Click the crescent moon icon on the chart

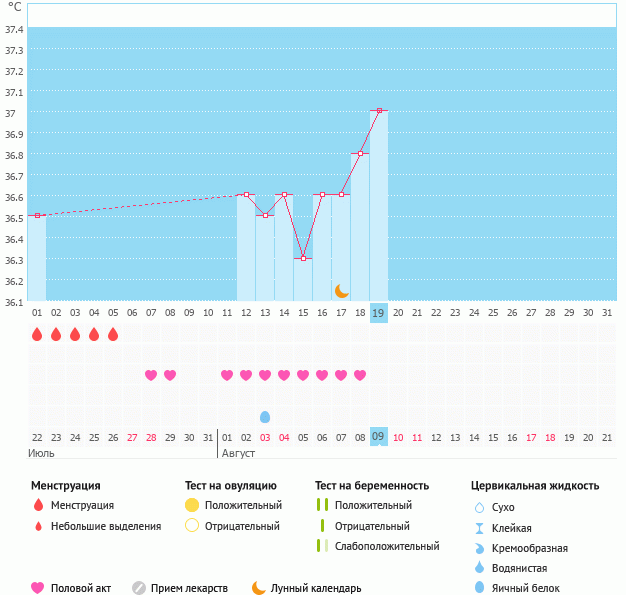(x=342, y=290)
